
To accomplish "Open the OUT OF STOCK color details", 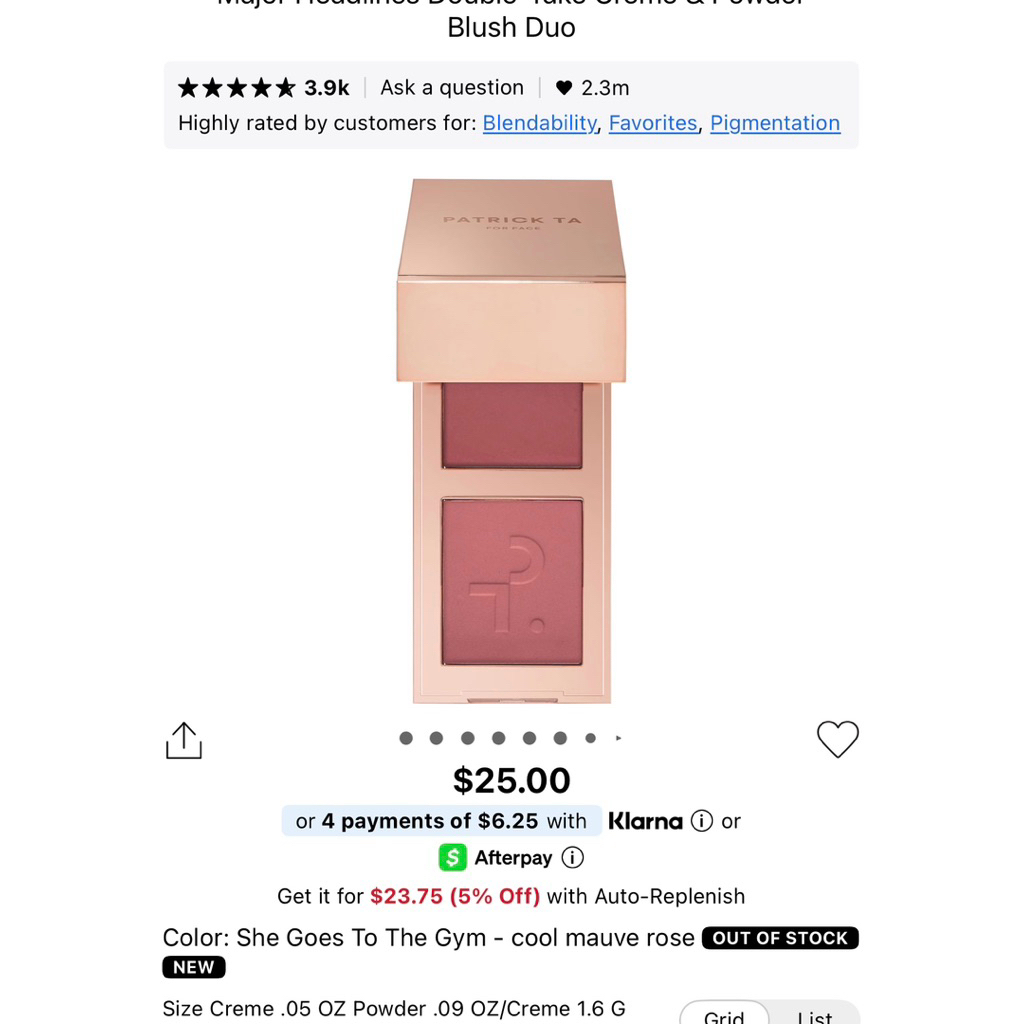I will (780, 938).
